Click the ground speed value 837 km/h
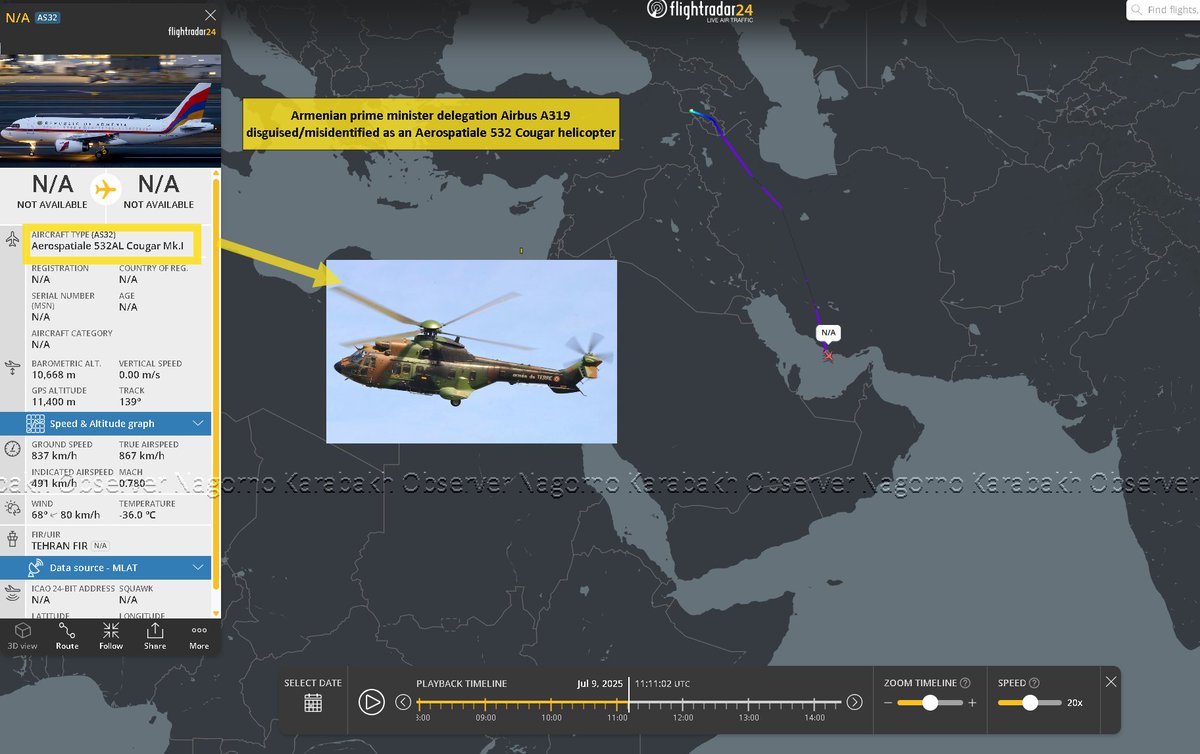This screenshot has width=1200, height=754. (x=54, y=456)
